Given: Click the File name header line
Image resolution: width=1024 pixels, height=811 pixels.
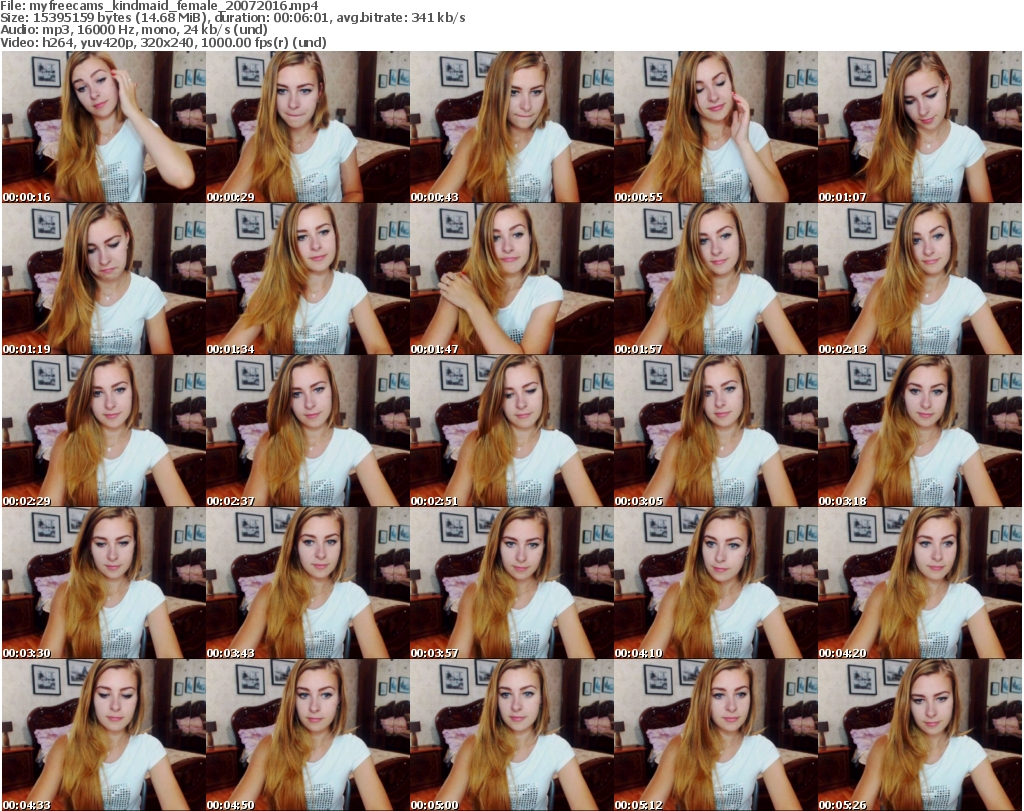Looking at the screenshot, I should (x=159, y=6).
